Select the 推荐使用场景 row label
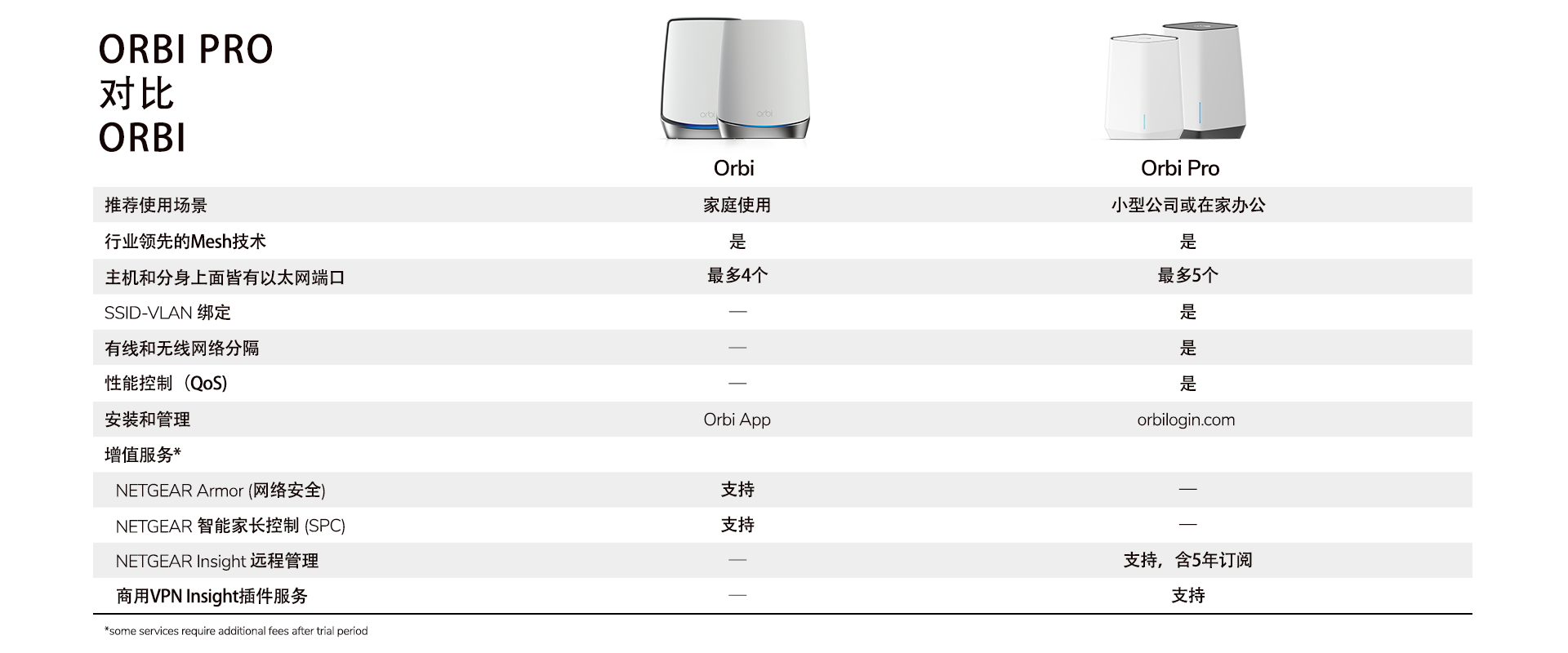Screen dimensions: 1568x653 155,205
